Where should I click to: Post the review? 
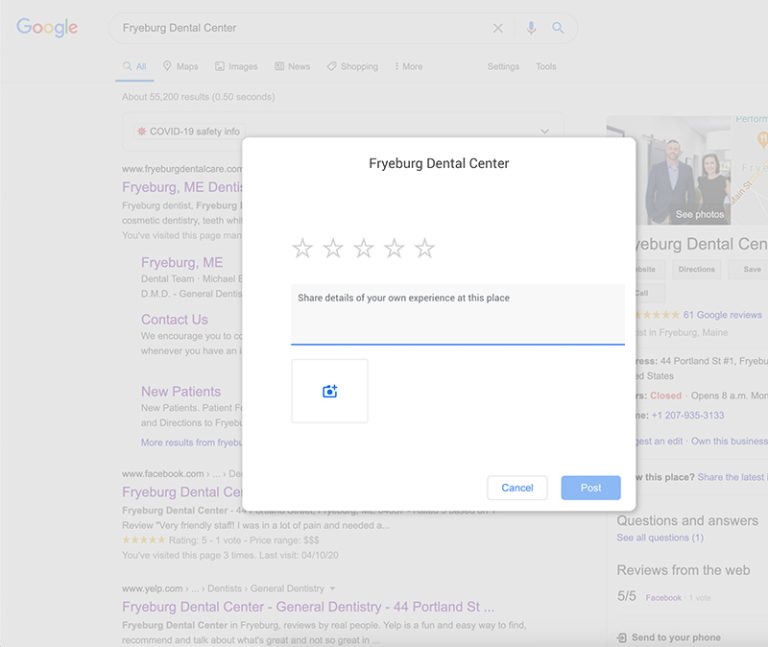point(591,487)
